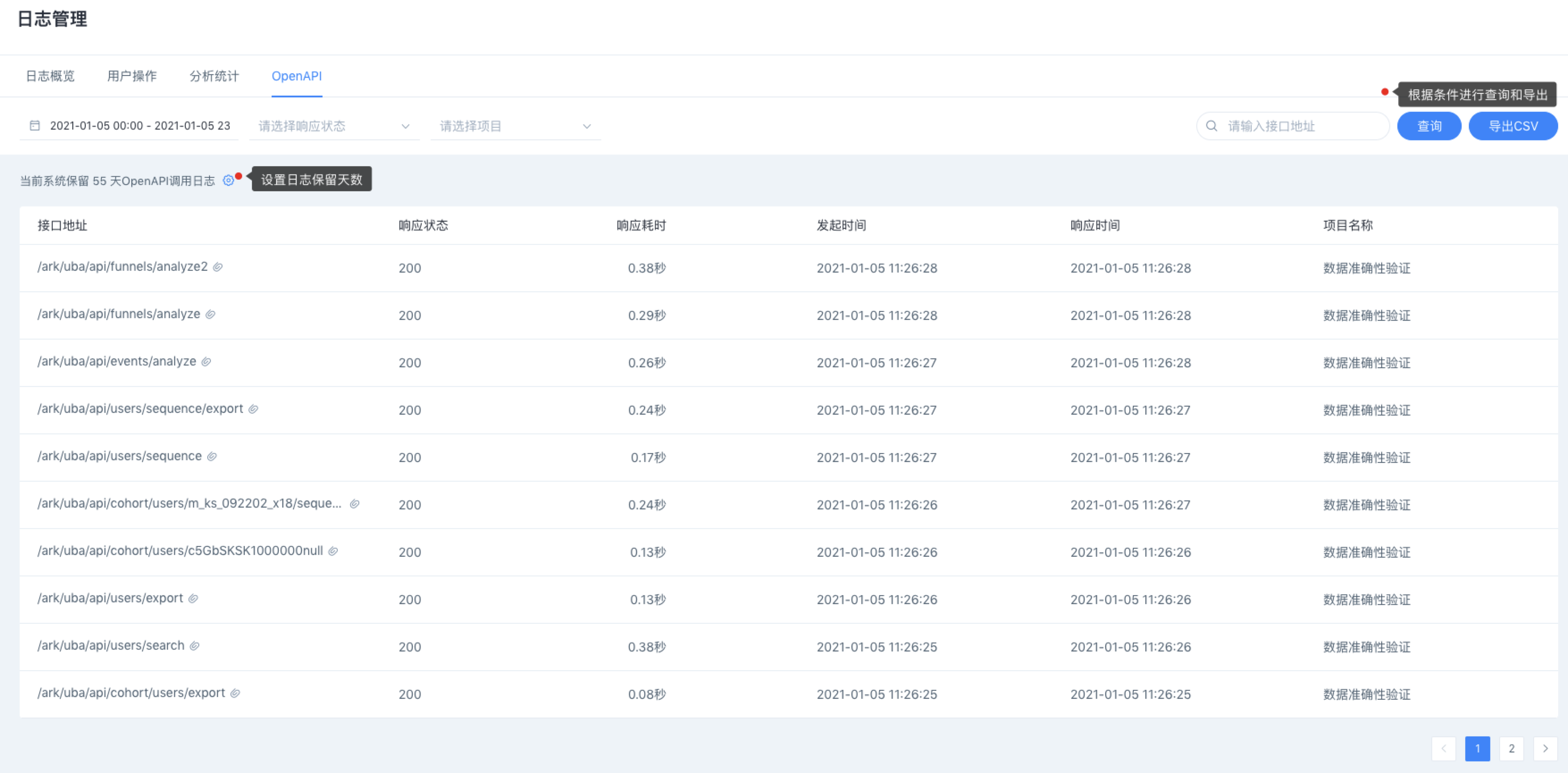Screen dimensions: 1568x773
Task: Focus the 请输入接口地址 search field
Action: click(1293, 126)
